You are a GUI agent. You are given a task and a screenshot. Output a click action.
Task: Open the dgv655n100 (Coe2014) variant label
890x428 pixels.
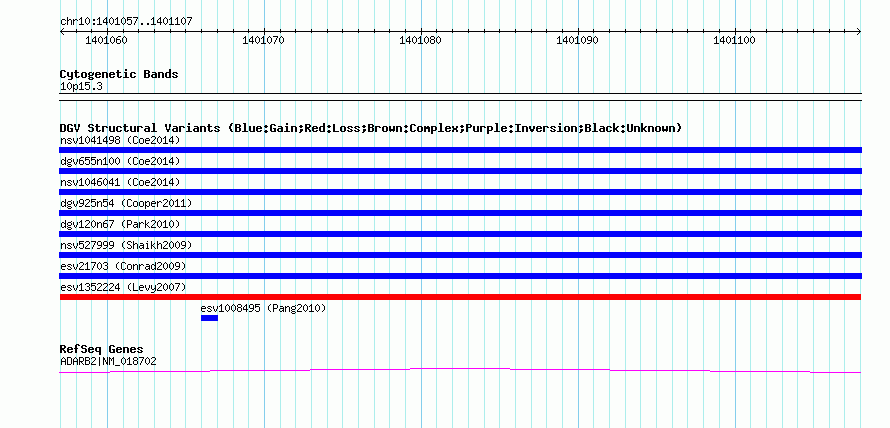point(120,161)
